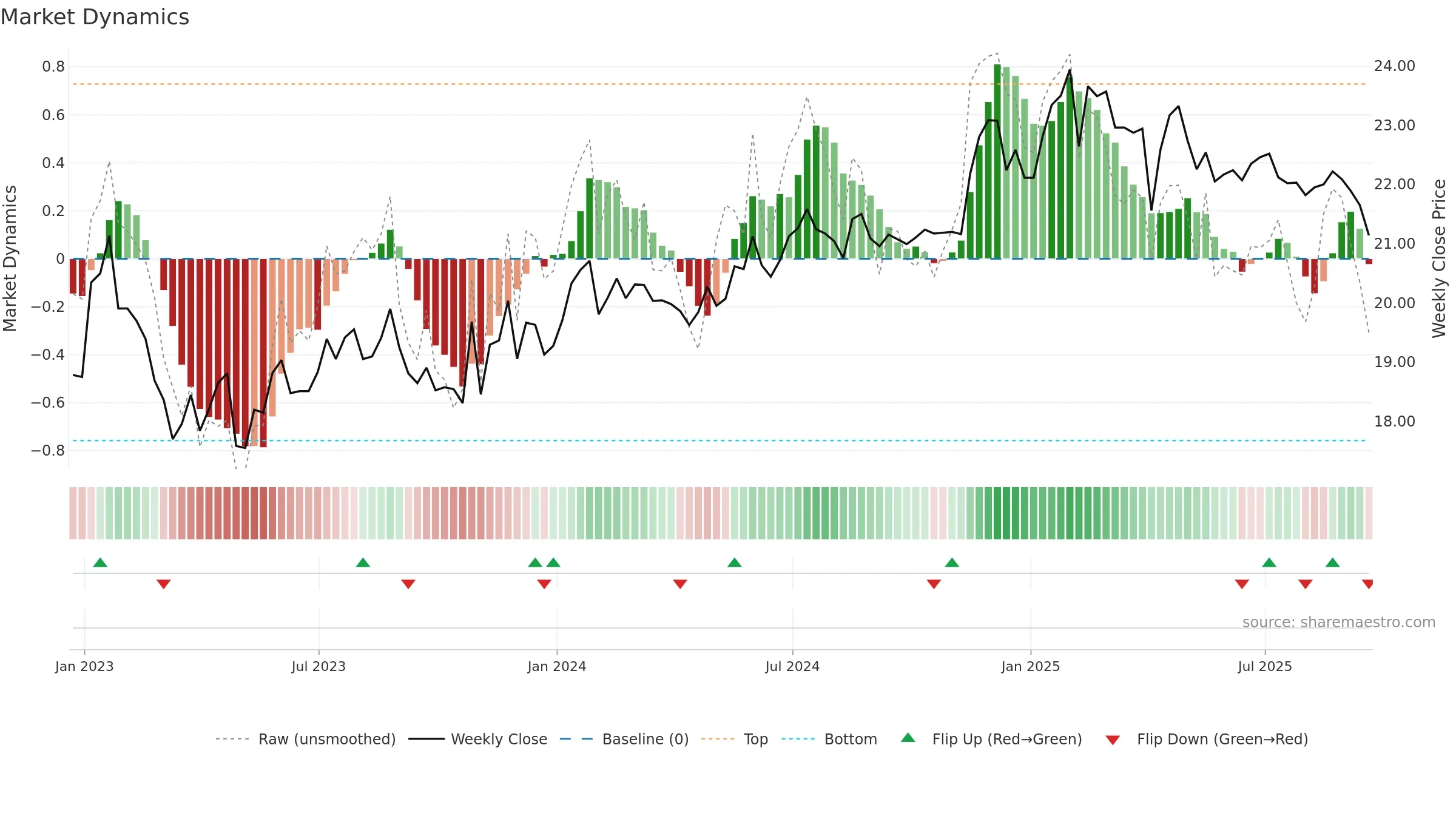This screenshot has height=819, width=1456.
Task: Click the gray dashed Raw (unsmoothed) legend swatch
Action: 232,739
